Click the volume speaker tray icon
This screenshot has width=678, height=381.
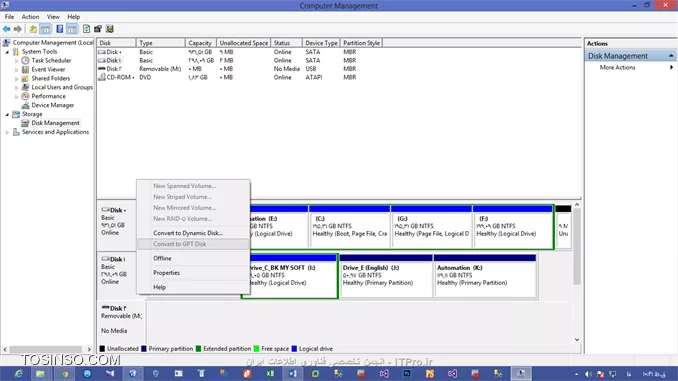click(588, 374)
